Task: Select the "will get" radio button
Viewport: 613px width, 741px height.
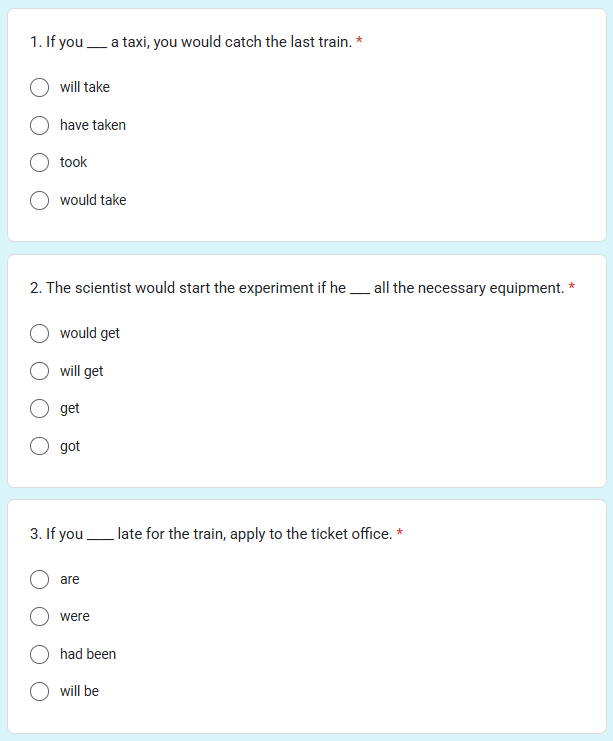Action: click(39, 371)
